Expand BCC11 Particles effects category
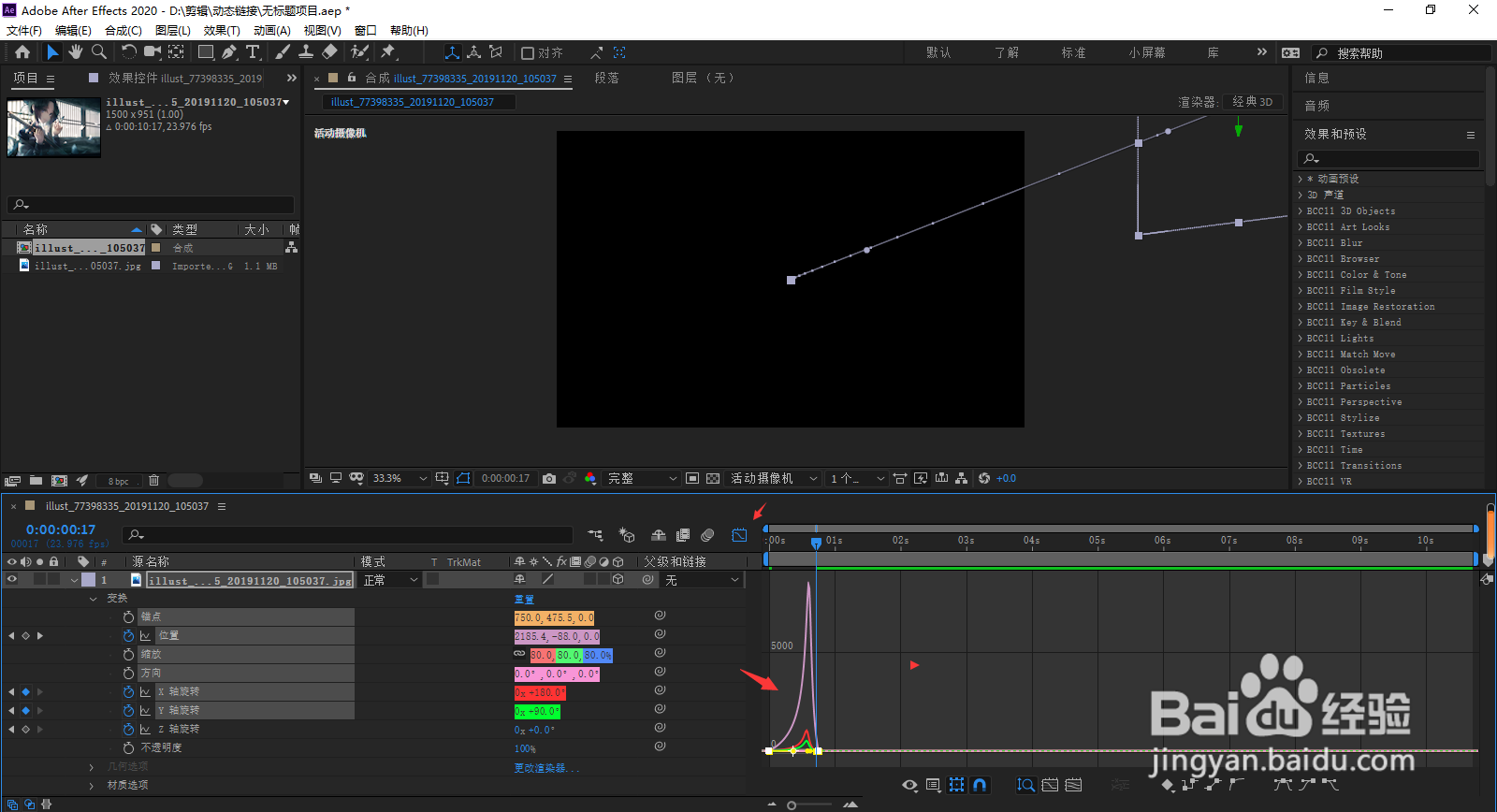Screen dimensions: 1497x812 tap(1301, 386)
